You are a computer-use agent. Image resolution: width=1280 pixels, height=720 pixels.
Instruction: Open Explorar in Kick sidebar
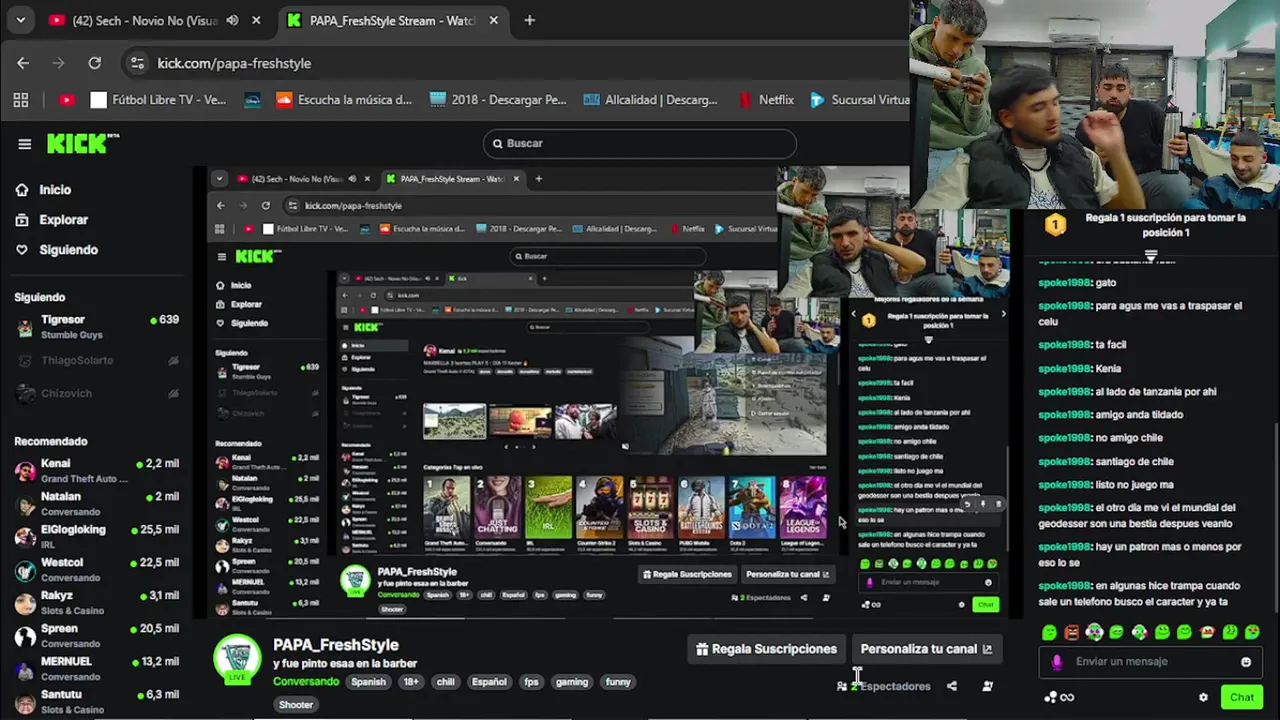[51, 219]
